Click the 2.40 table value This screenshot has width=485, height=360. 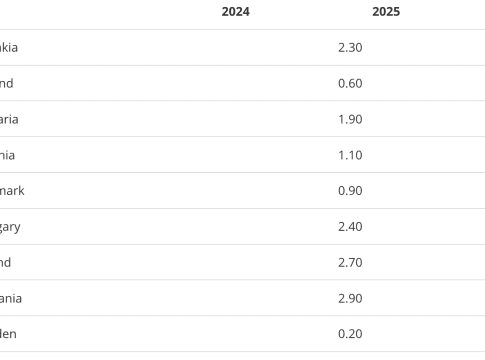point(350,227)
